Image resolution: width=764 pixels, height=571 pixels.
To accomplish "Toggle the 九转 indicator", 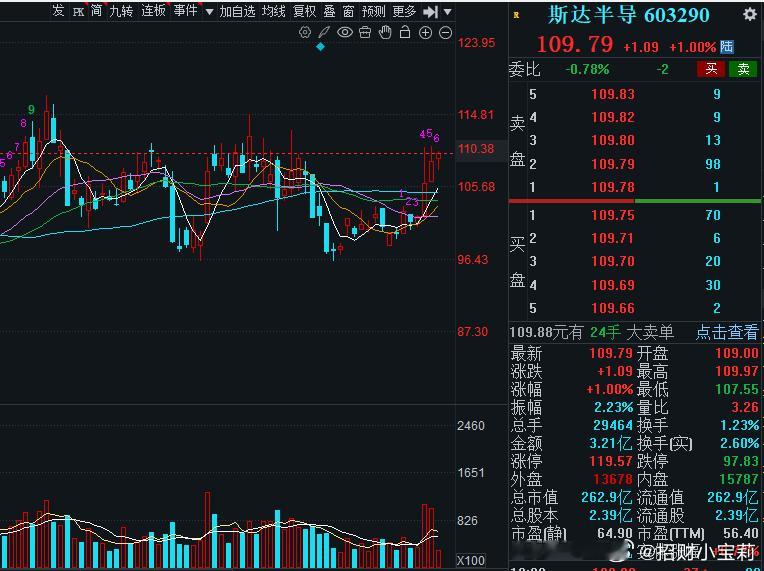I will coord(121,11).
